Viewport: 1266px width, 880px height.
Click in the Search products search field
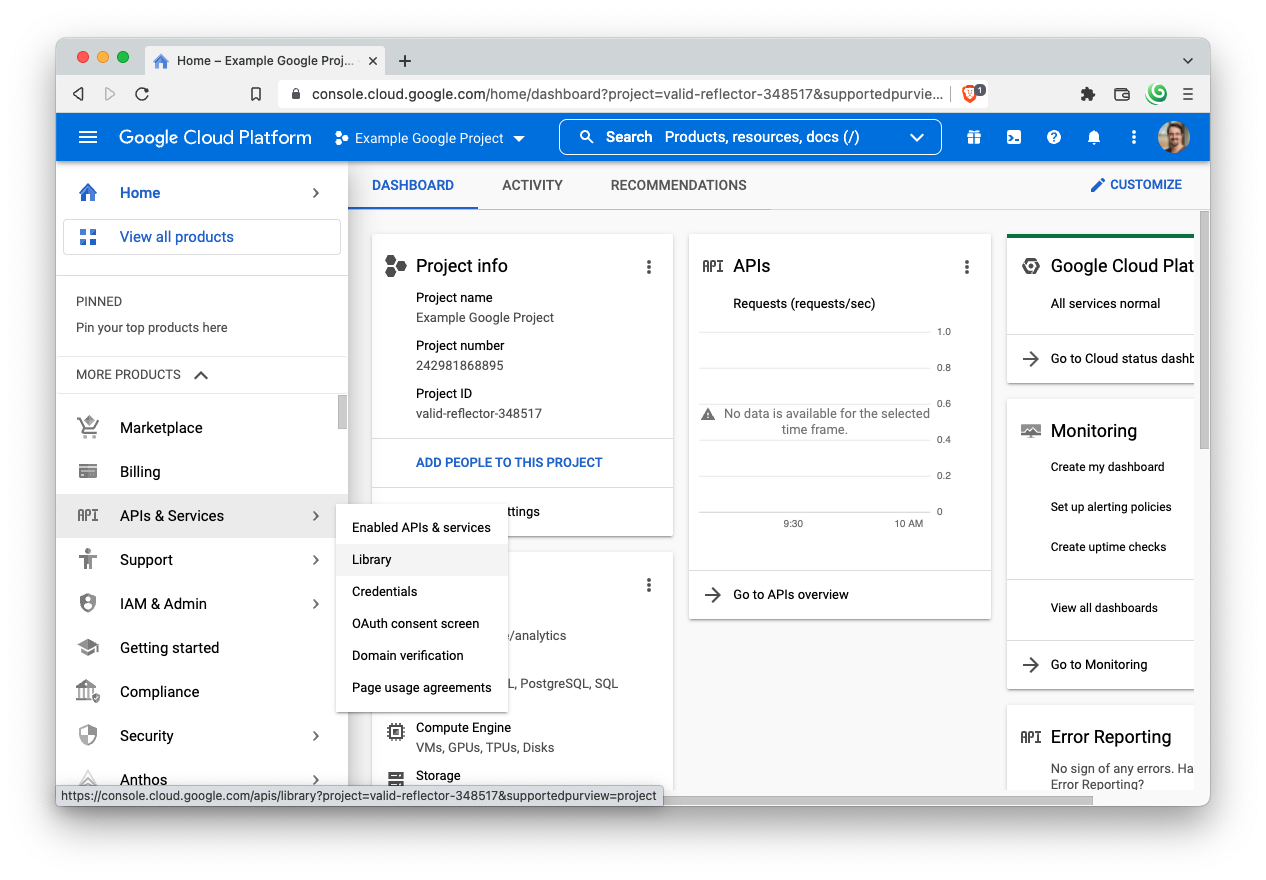(750, 137)
